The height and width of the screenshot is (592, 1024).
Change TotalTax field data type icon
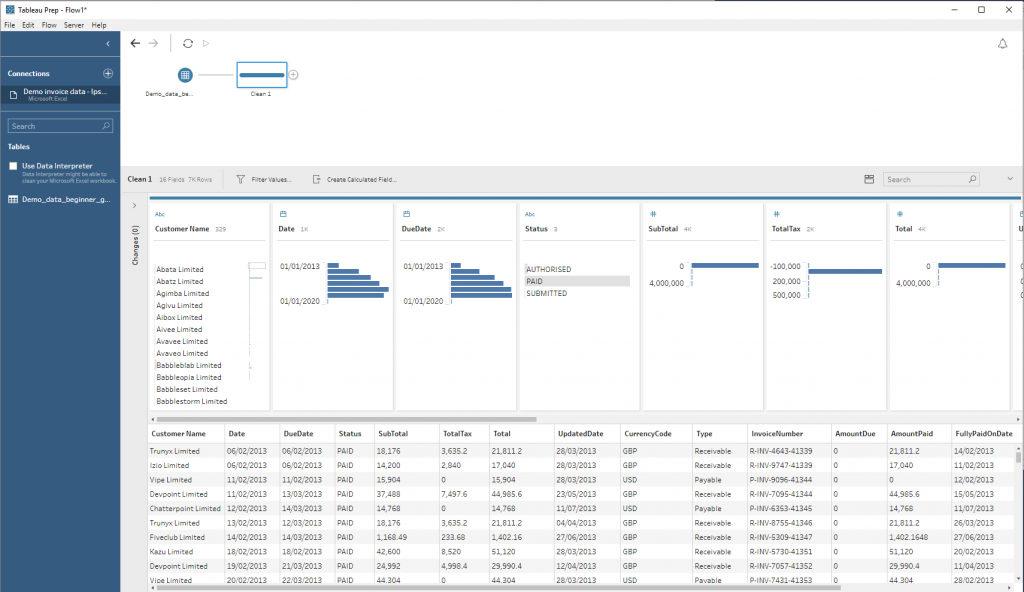click(x=776, y=214)
